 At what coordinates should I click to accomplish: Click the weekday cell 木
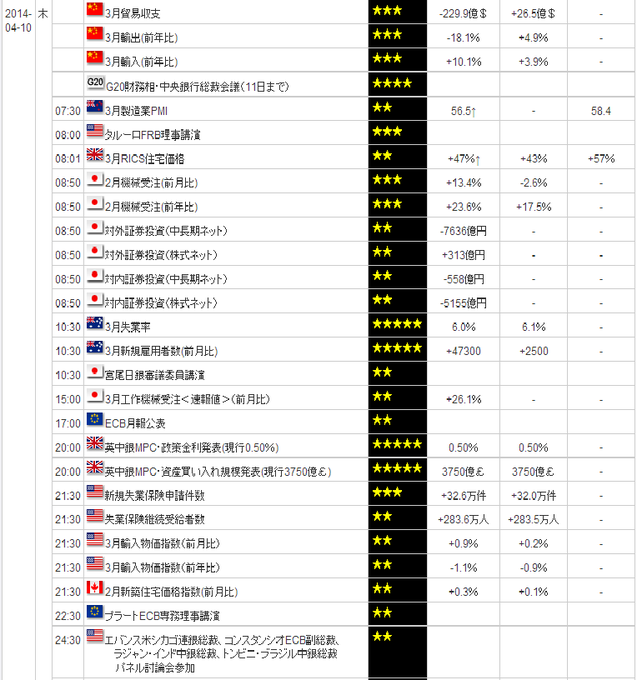pos(42,14)
